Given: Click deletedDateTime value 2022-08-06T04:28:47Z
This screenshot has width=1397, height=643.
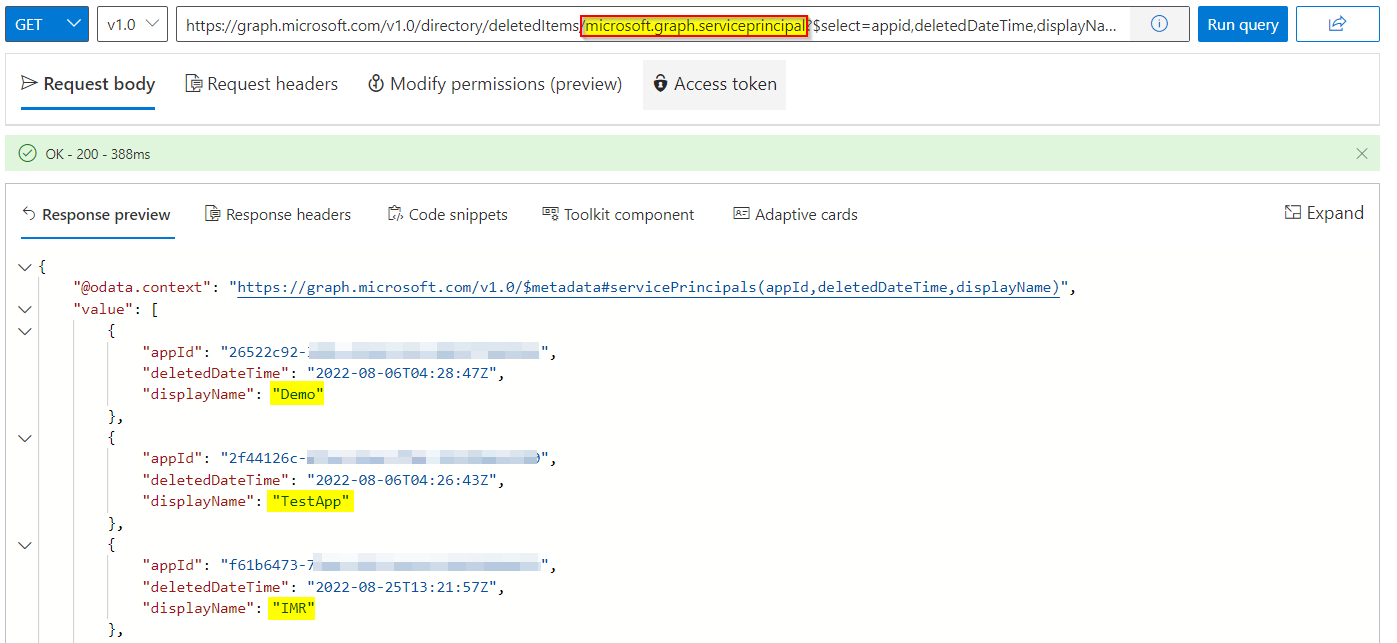Looking at the screenshot, I should [404, 373].
